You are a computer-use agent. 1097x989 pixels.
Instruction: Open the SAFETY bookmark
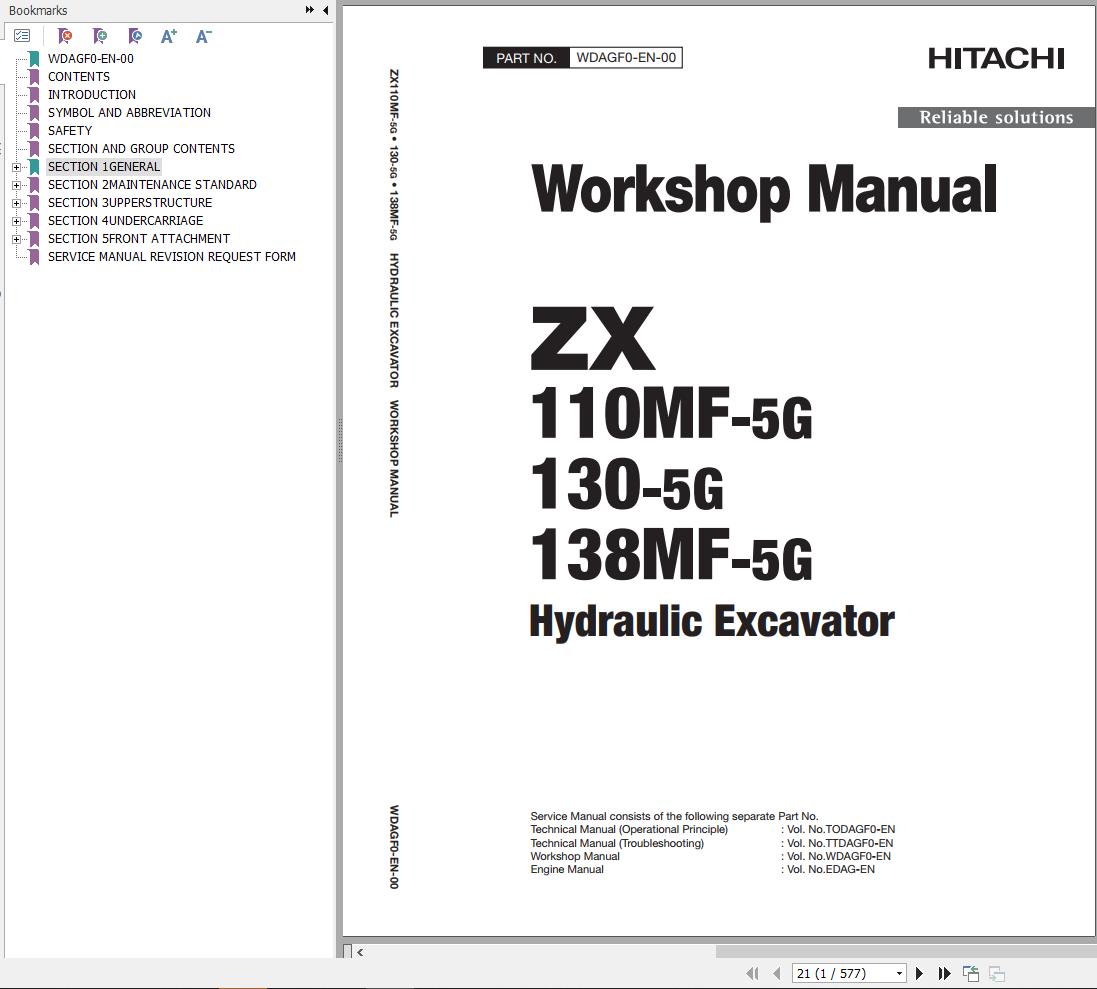(69, 131)
